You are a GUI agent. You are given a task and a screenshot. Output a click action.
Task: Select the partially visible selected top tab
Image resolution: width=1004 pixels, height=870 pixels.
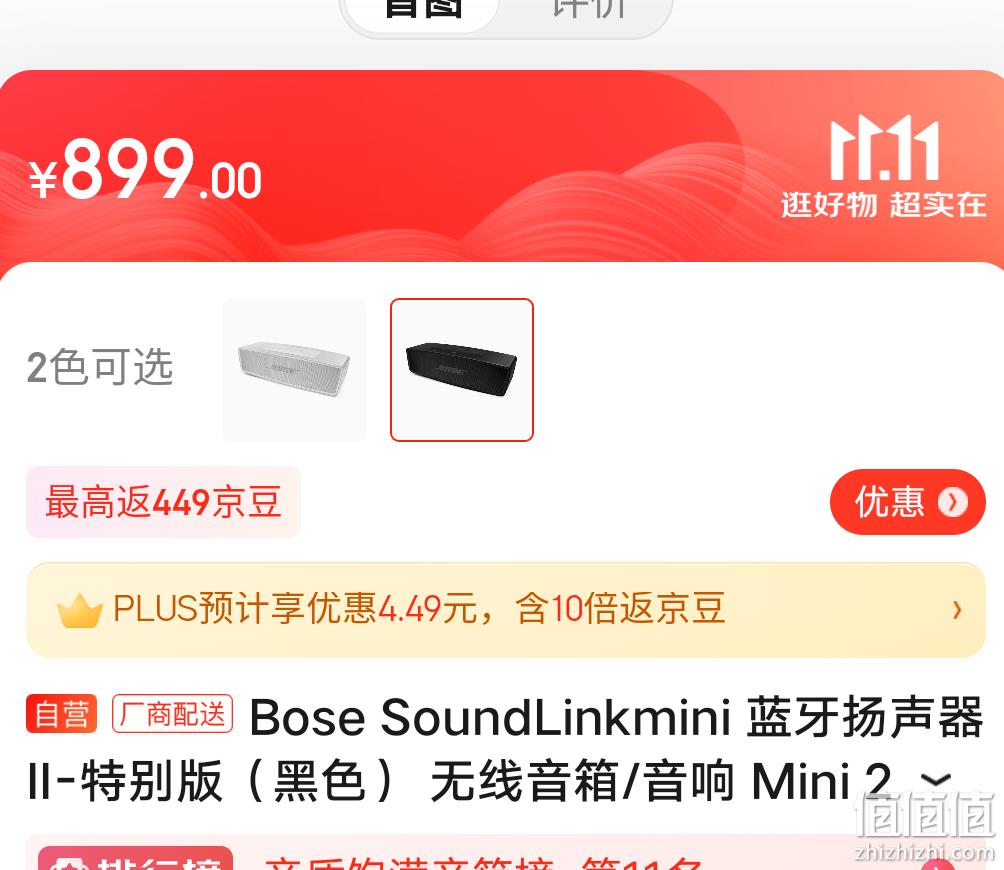point(423,9)
